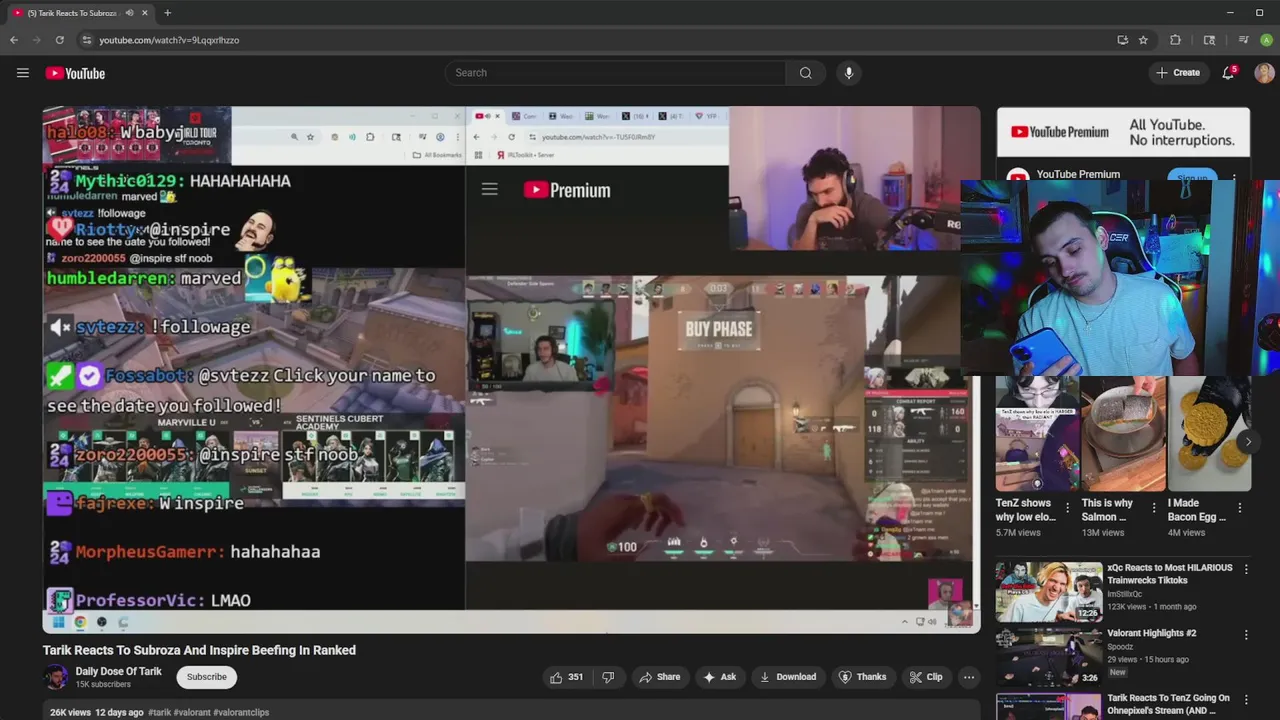Image resolution: width=1280 pixels, height=720 pixels.
Task: Open options for xQc Reacts video
Action: point(1246,569)
